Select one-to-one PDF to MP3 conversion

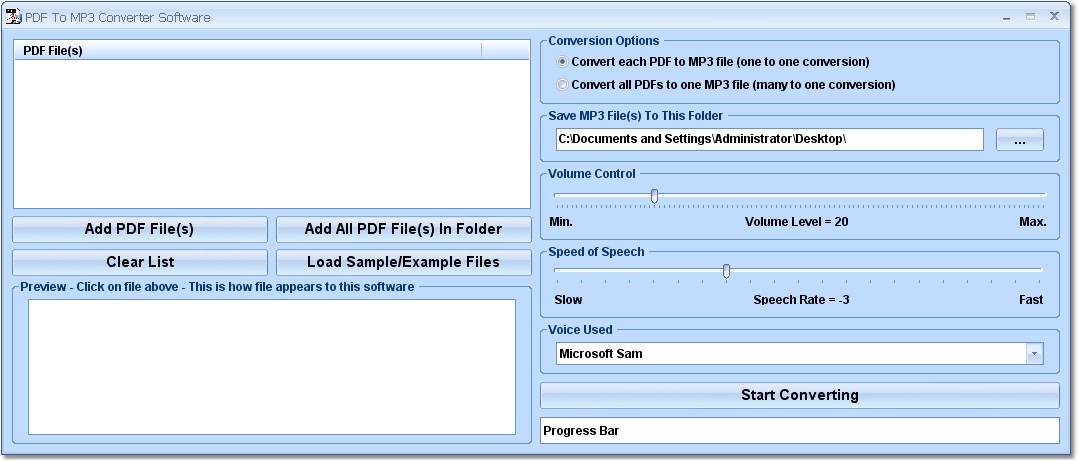[x=562, y=62]
